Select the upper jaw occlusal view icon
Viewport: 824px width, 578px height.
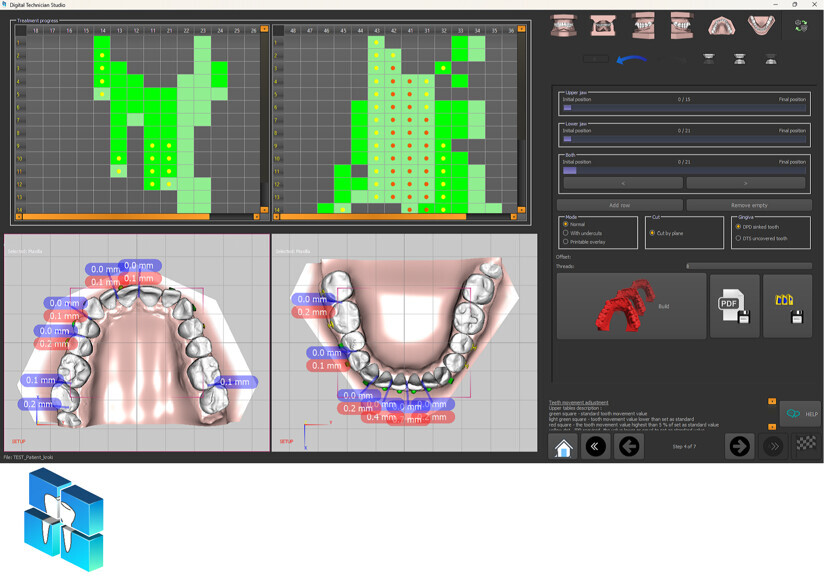point(722,25)
